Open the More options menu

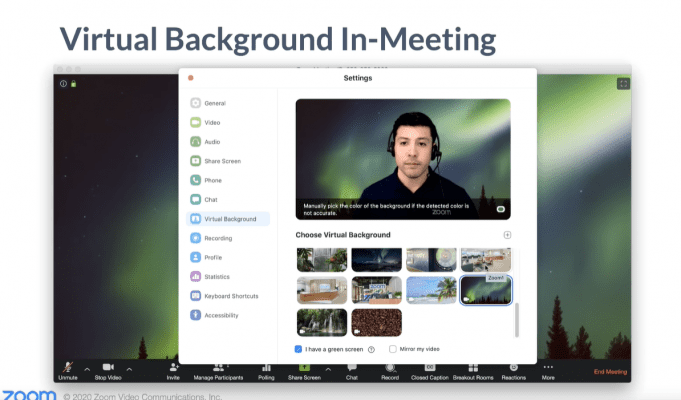548,372
